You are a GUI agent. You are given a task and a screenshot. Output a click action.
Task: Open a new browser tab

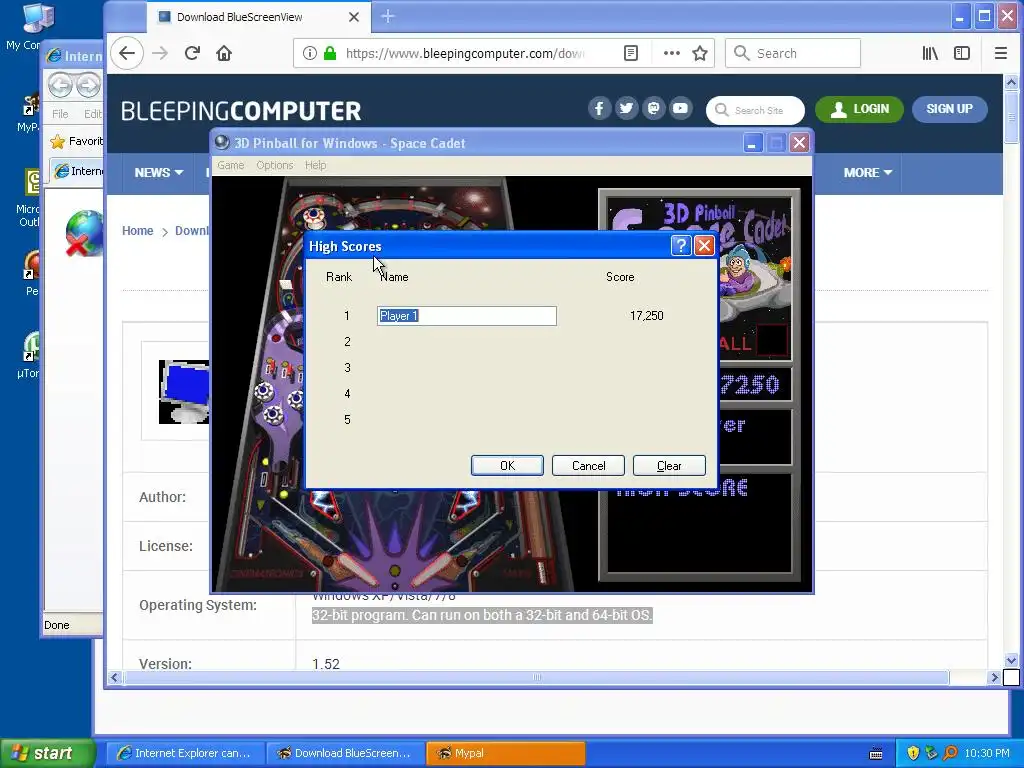(388, 16)
